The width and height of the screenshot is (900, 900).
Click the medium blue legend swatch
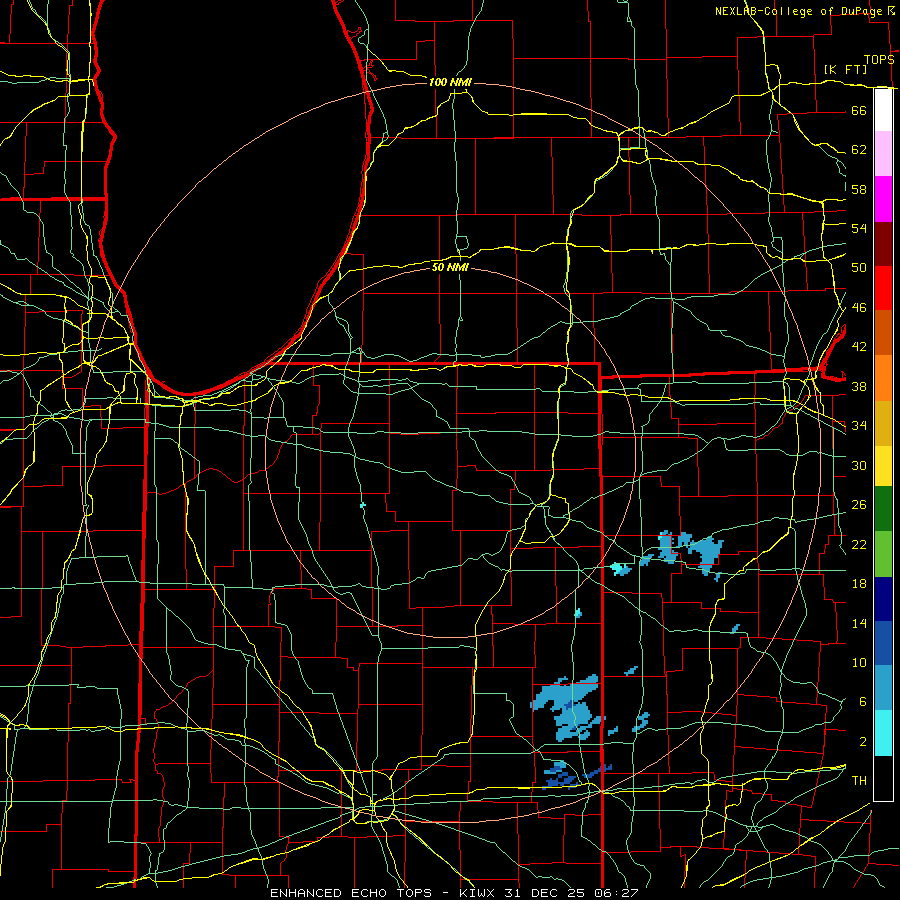[x=883, y=643]
